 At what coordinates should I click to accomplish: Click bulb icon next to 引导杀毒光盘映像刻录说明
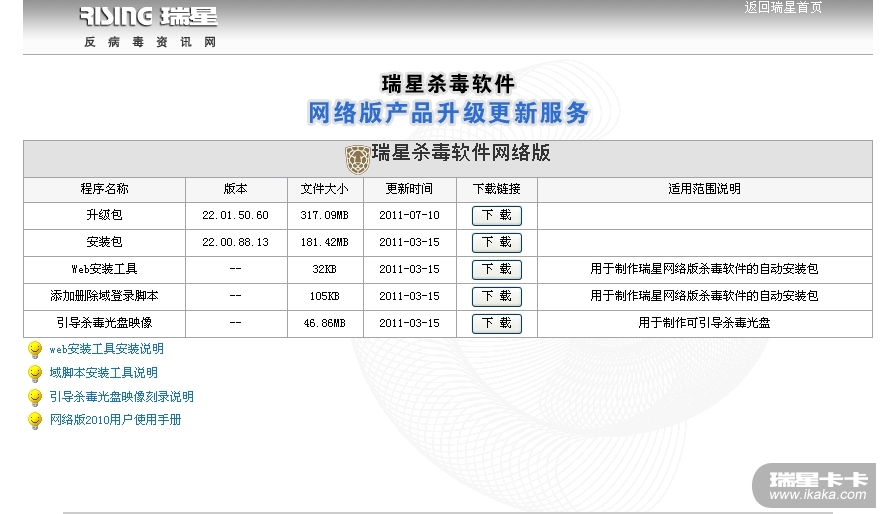coord(35,397)
